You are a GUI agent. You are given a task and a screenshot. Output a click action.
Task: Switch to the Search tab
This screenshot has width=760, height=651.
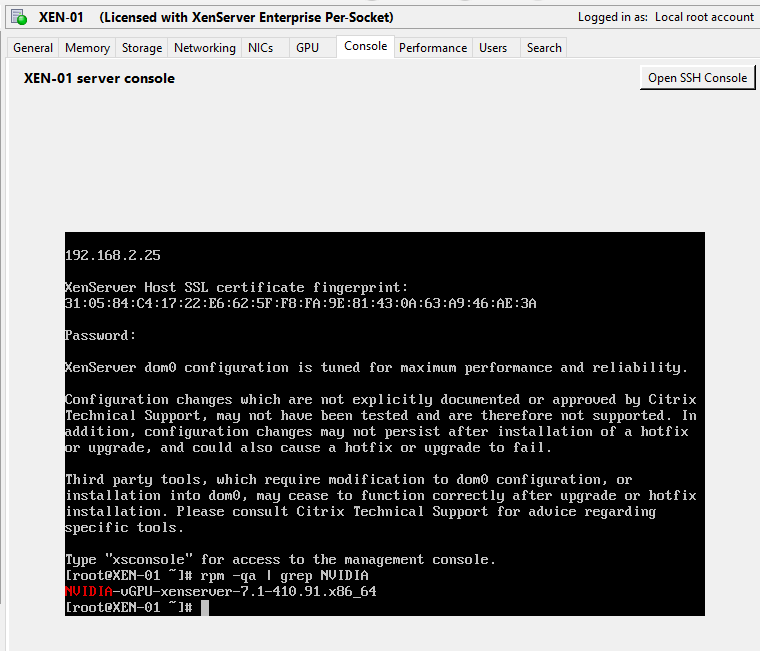[x=544, y=48]
